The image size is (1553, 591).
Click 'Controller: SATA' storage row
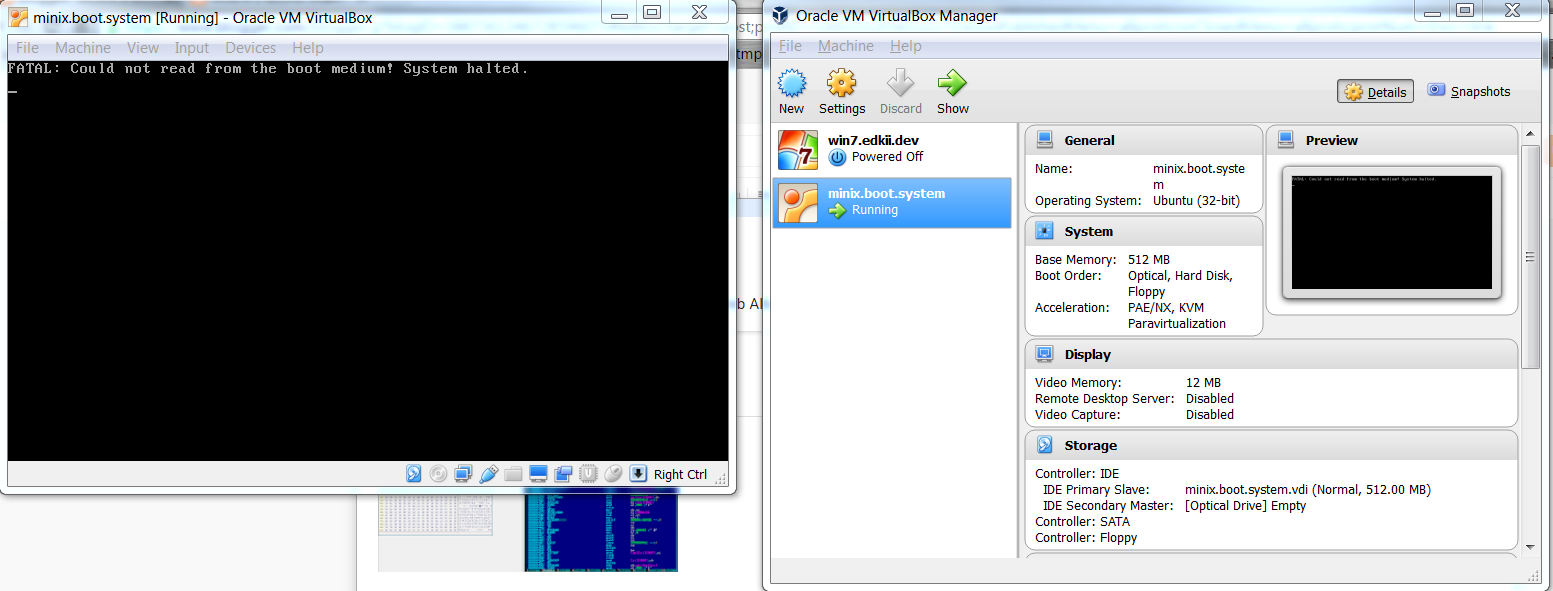pos(1082,522)
